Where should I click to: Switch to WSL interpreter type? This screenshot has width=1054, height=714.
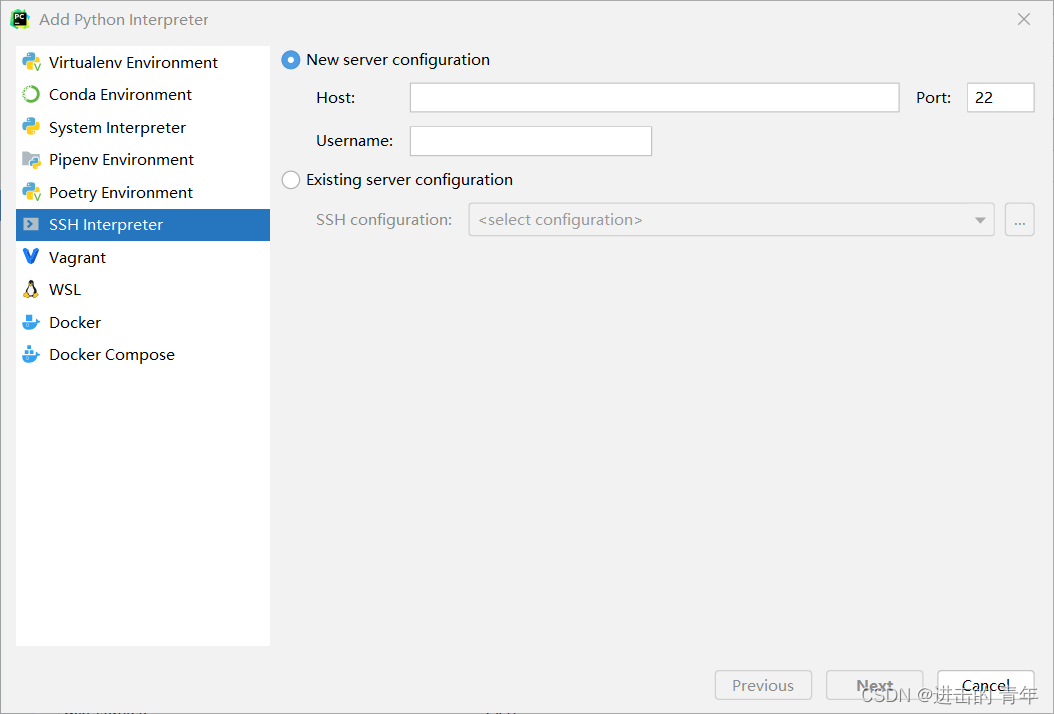pyautogui.click(x=143, y=289)
